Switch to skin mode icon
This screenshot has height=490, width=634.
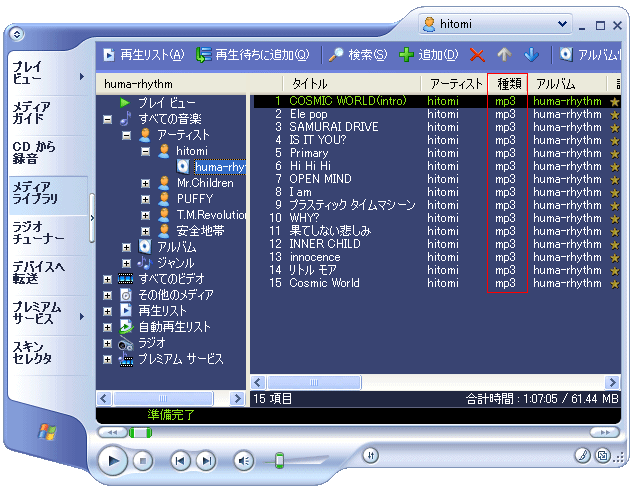pos(602,456)
